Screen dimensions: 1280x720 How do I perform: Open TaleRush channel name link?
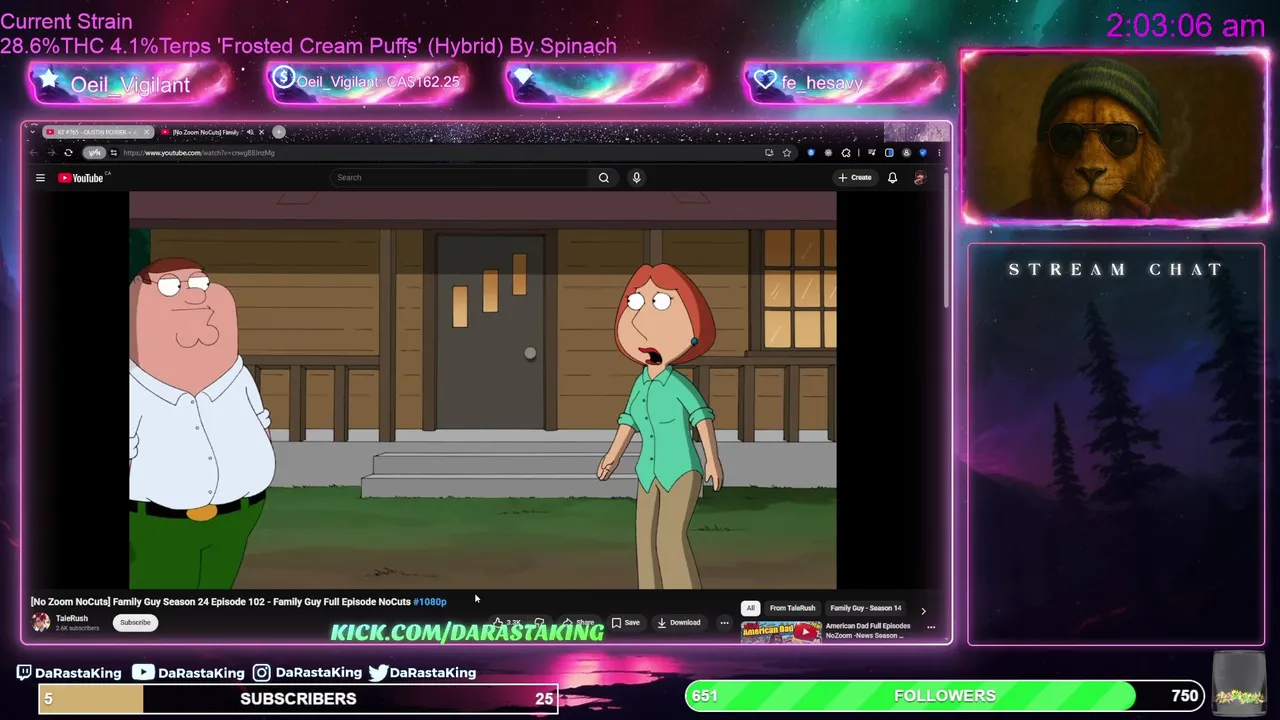[72, 618]
